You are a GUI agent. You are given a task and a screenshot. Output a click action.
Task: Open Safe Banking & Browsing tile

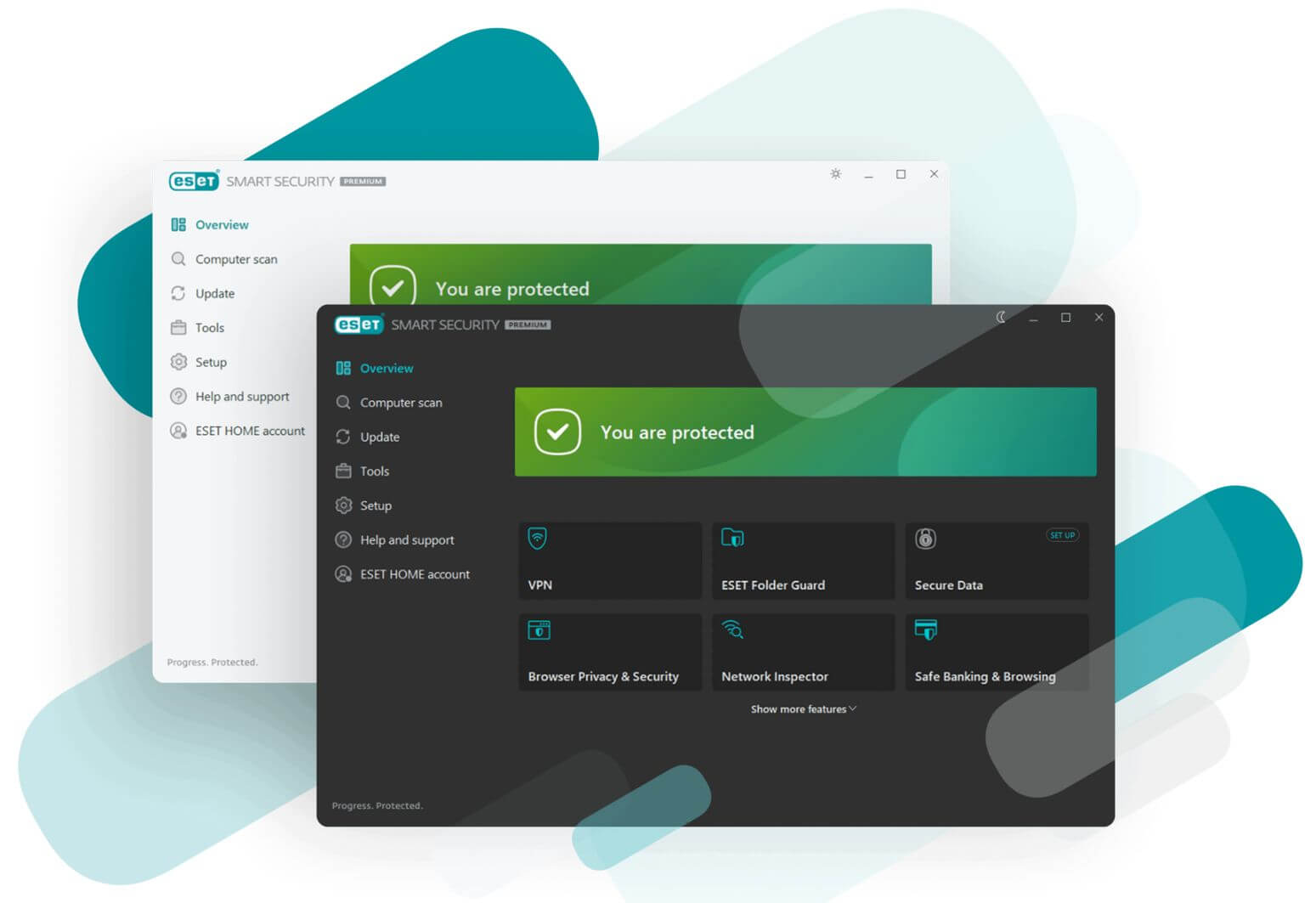point(996,652)
